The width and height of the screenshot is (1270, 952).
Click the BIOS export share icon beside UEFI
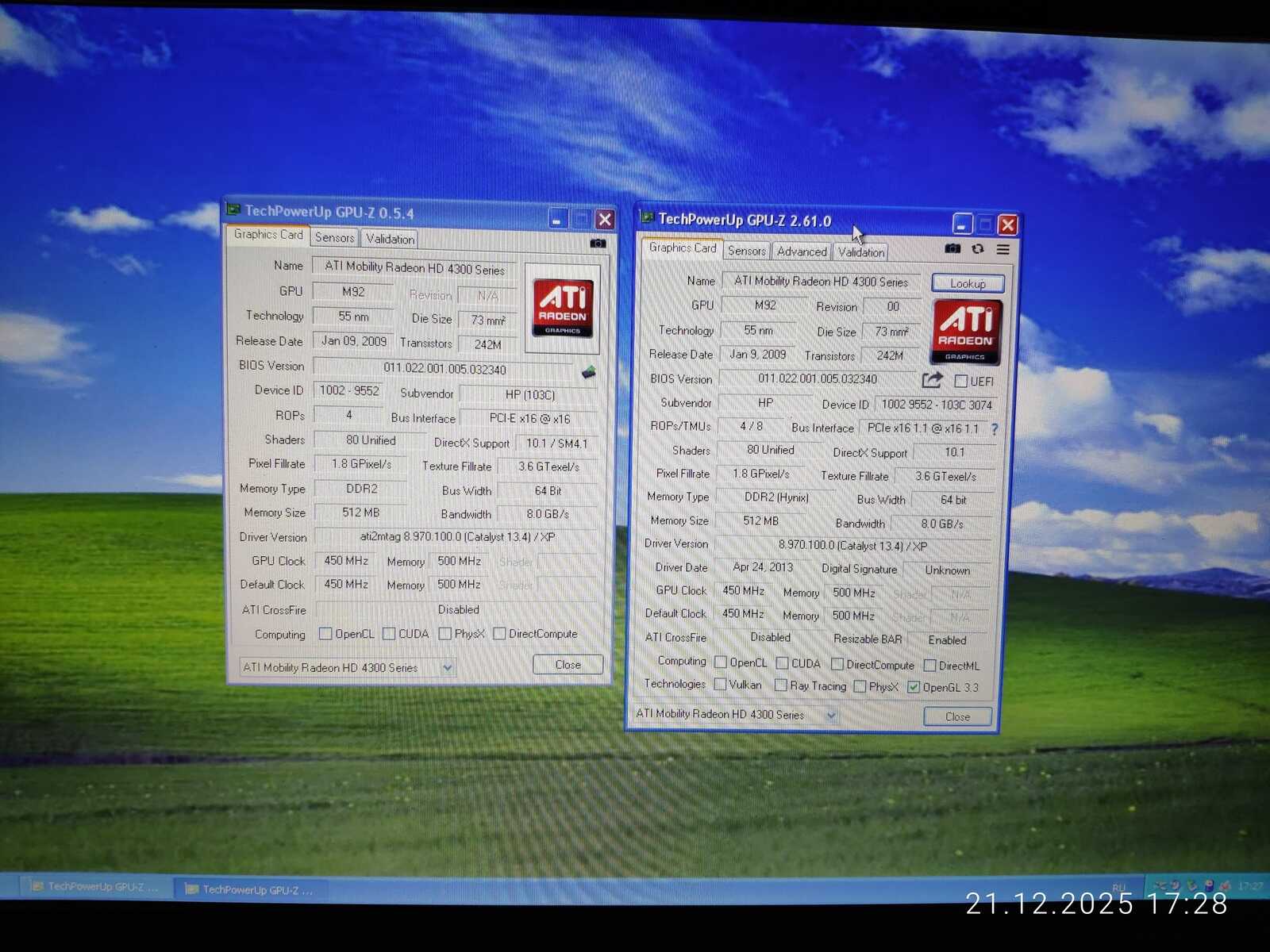[x=933, y=380]
